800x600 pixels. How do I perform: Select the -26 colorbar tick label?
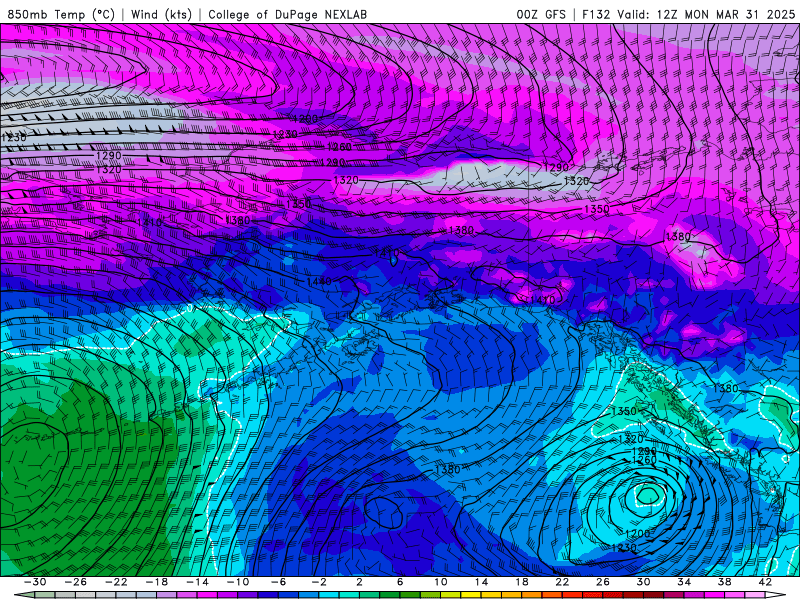click(76, 582)
